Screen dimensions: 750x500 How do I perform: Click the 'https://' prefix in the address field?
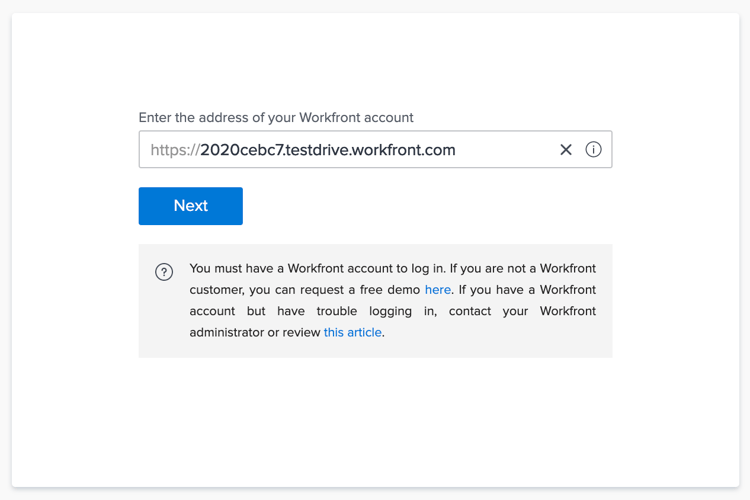175,150
